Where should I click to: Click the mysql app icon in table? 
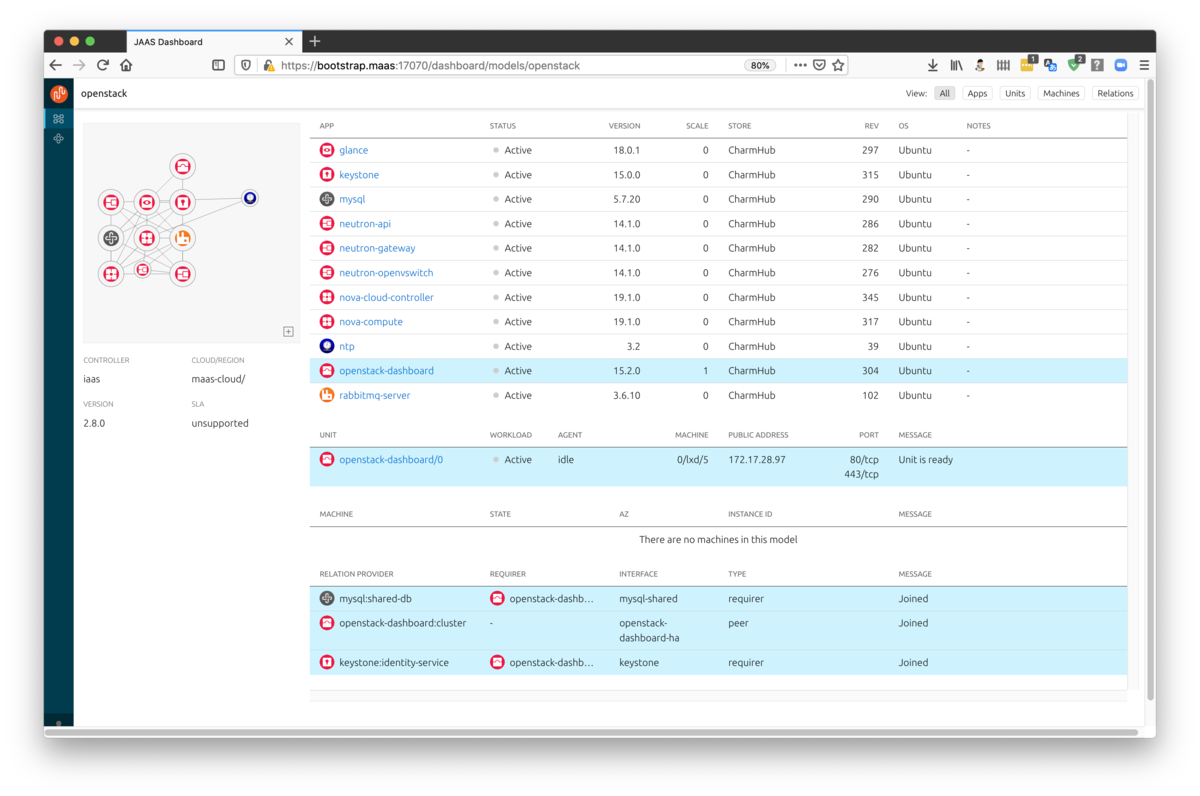click(x=327, y=199)
